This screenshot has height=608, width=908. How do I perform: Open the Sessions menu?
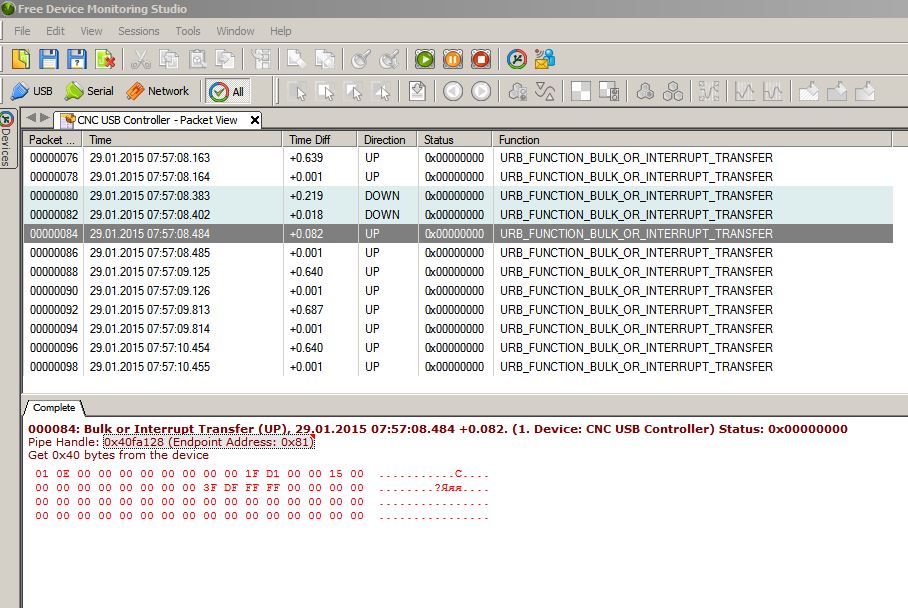[x=138, y=31]
